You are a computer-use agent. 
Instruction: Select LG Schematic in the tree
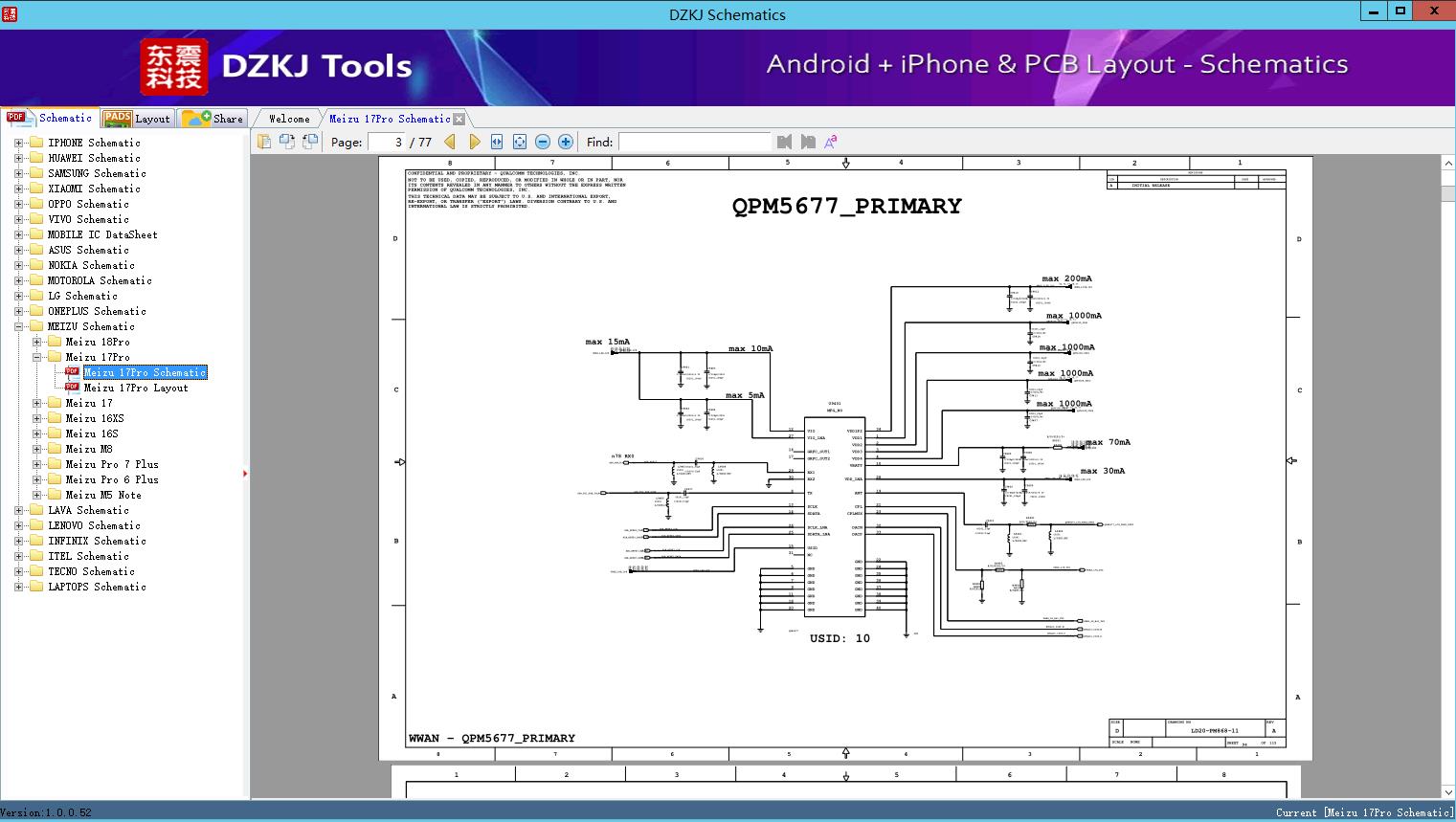tap(82, 296)
